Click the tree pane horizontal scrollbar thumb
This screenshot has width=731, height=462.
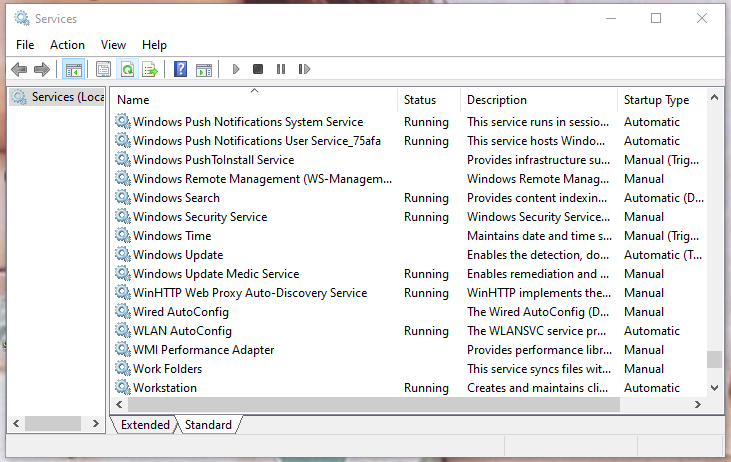53,423
